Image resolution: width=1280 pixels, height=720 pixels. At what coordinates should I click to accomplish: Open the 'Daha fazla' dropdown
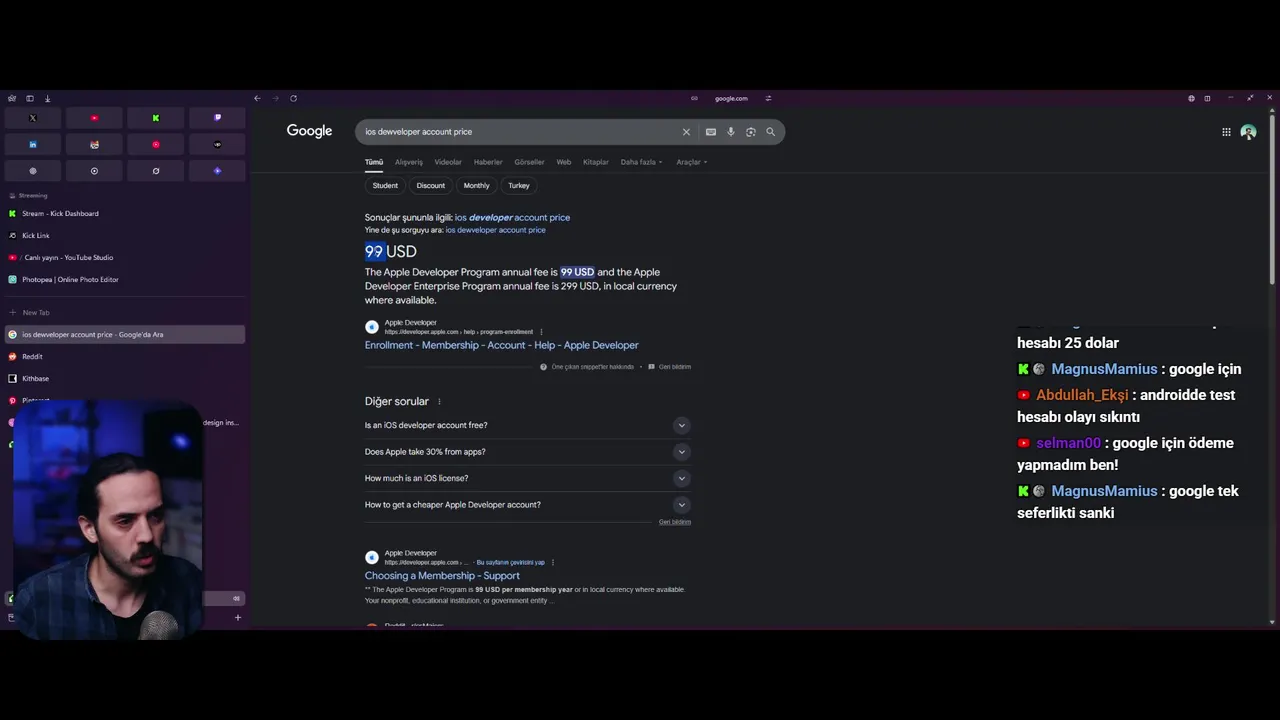click(641, 162)
